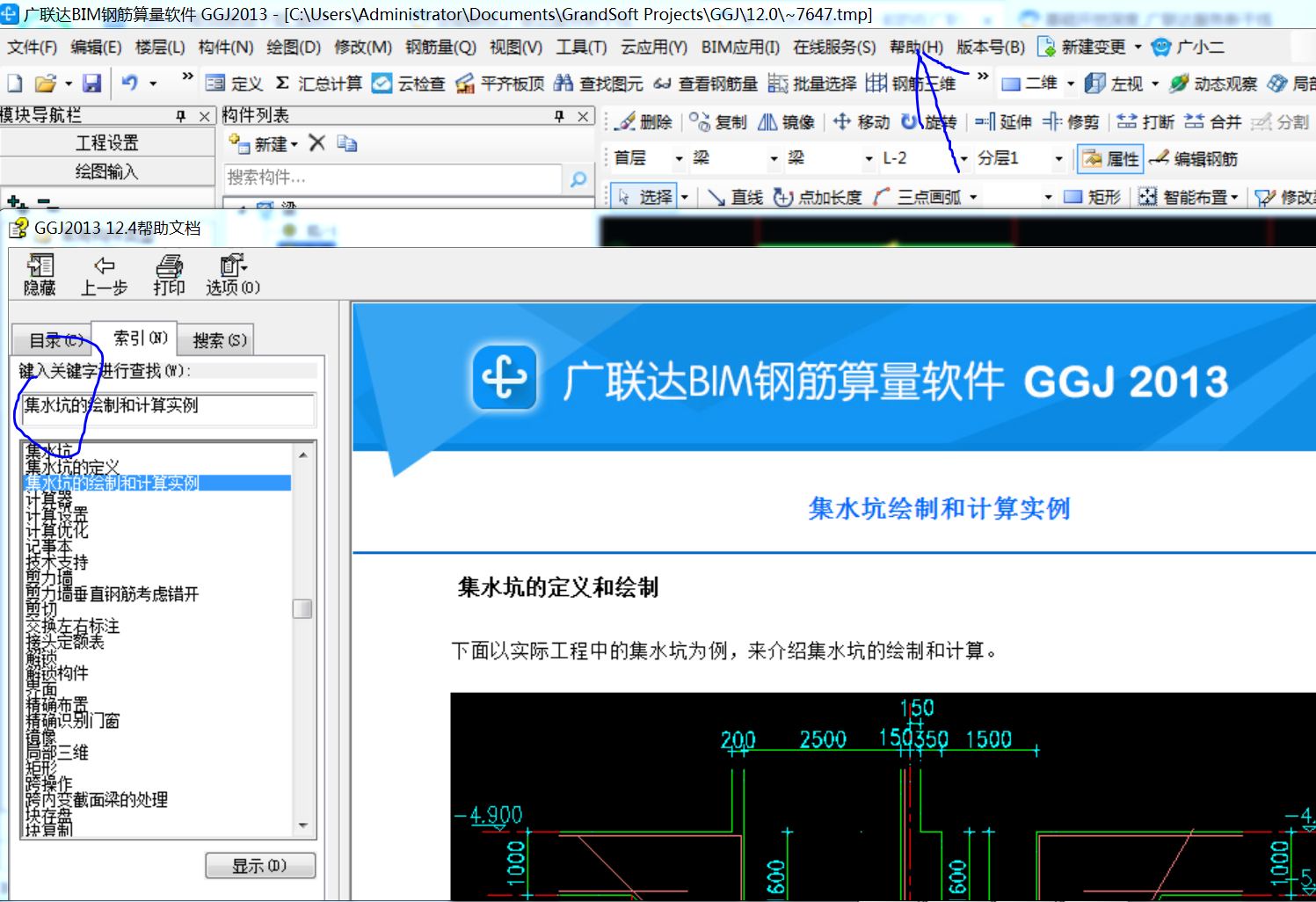1316x902 pixels.
Task: Activate 选择 selection tool
Action: point(645,197)
